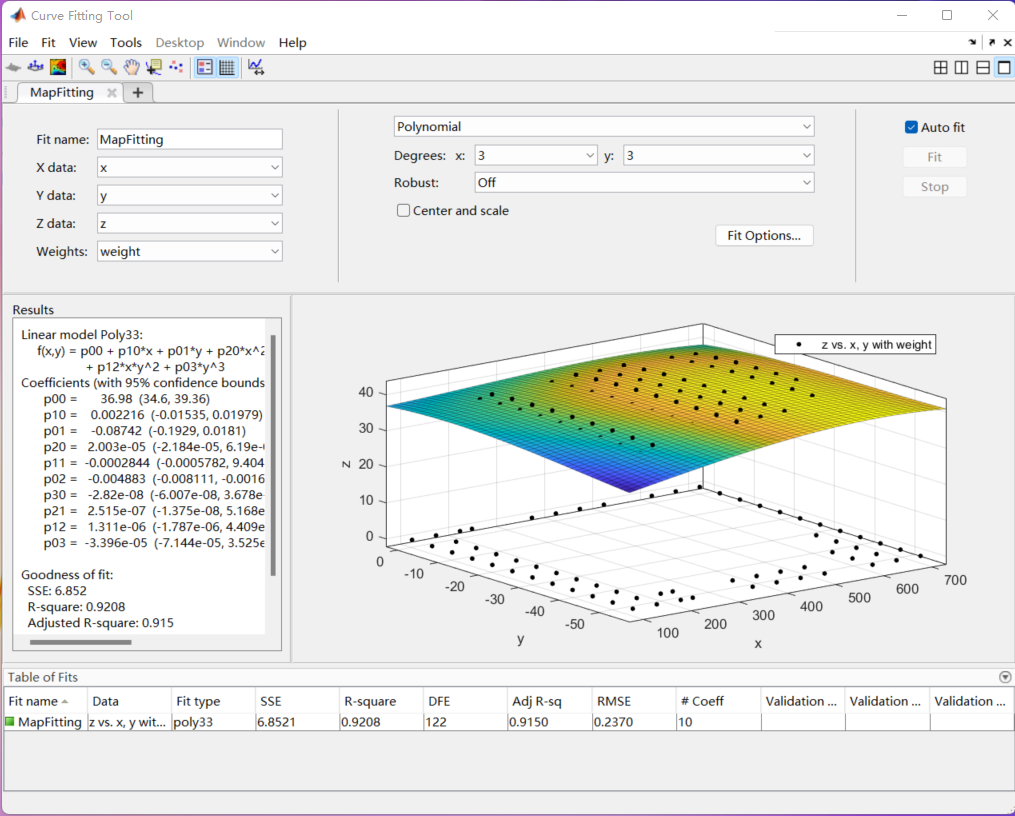Open the Tools menu
The image size is (1015, 816).
(x=126, y=43)
